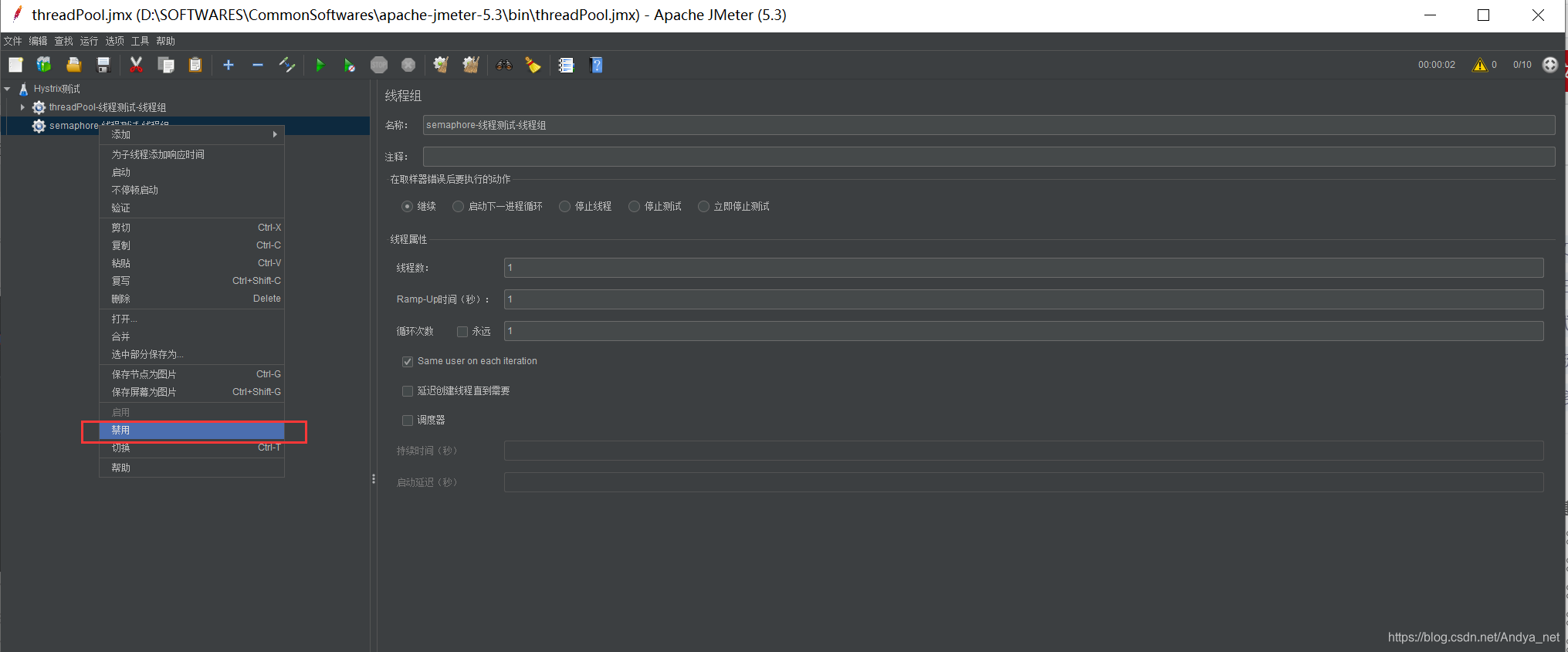Clear all results with double broom icon
Viewport: 1568px width, 652px height.
click(471, 65)
